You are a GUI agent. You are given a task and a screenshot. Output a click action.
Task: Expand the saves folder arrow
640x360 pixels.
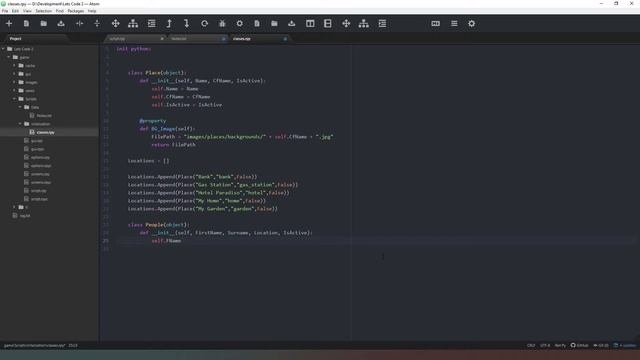click(14, 91)
